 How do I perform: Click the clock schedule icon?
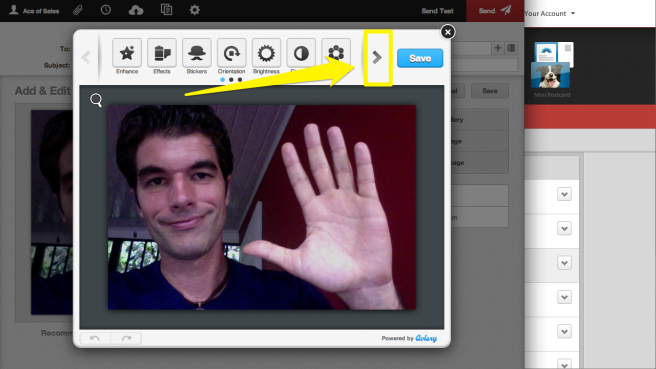click(106, 10)
